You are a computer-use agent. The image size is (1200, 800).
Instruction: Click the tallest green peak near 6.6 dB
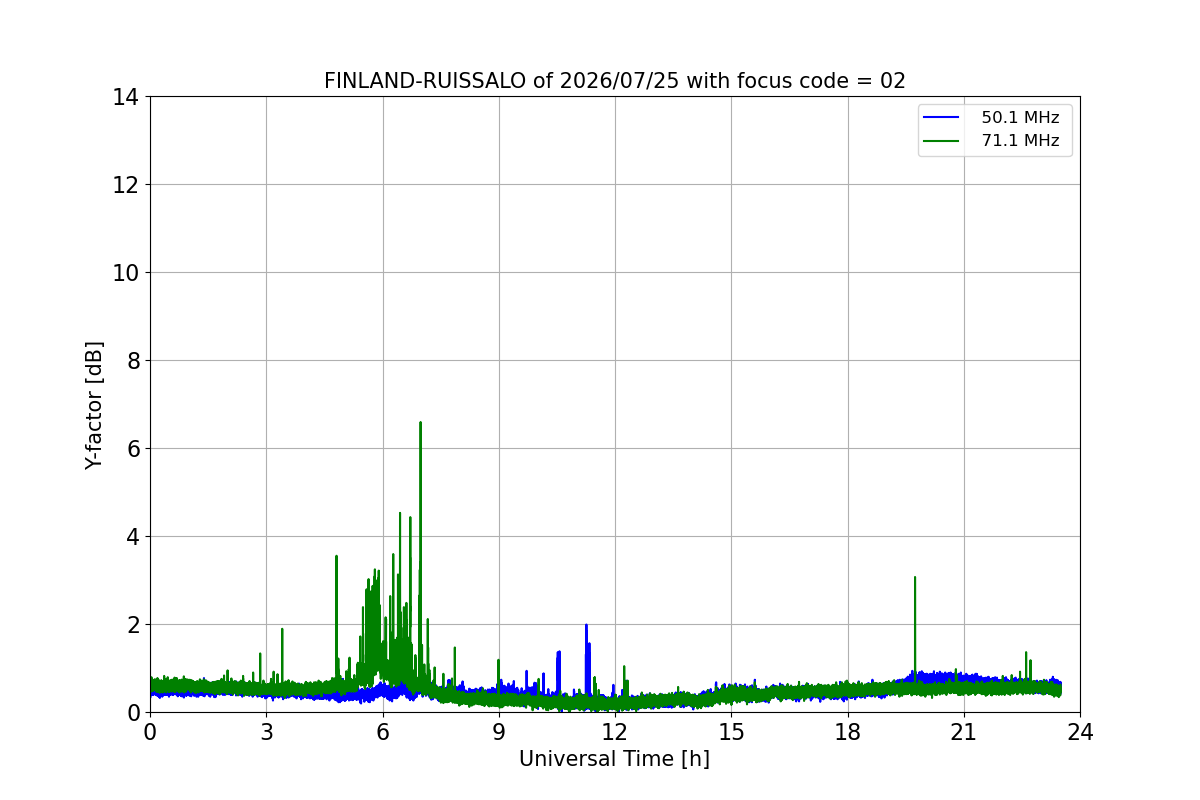coord(420,424)
